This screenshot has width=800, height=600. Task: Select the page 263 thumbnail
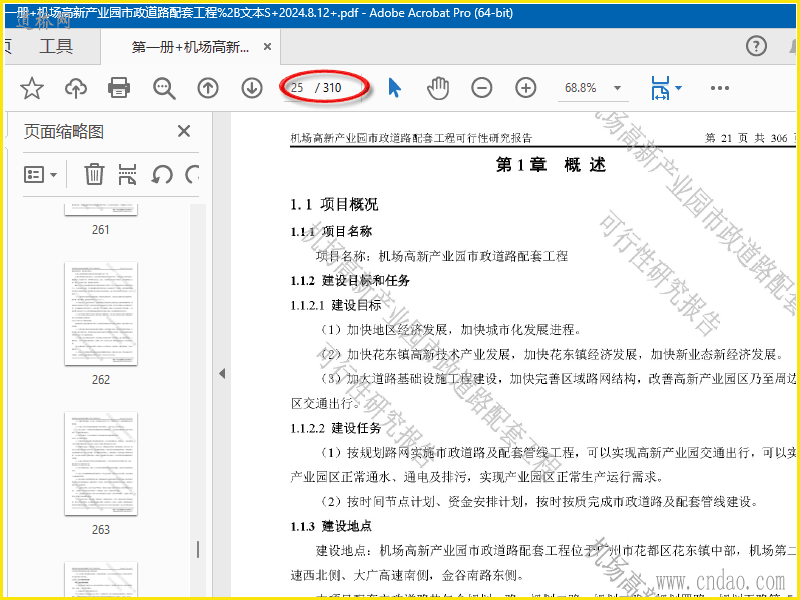pos(101,463)
